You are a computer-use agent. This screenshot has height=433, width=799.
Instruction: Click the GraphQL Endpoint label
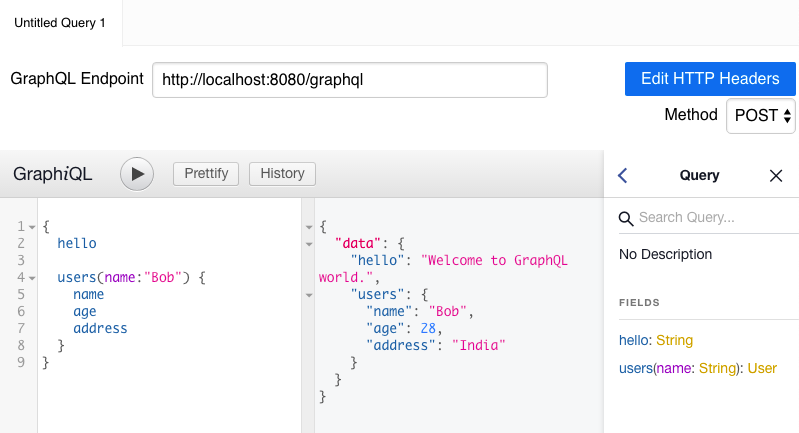[x=77, y=78]
